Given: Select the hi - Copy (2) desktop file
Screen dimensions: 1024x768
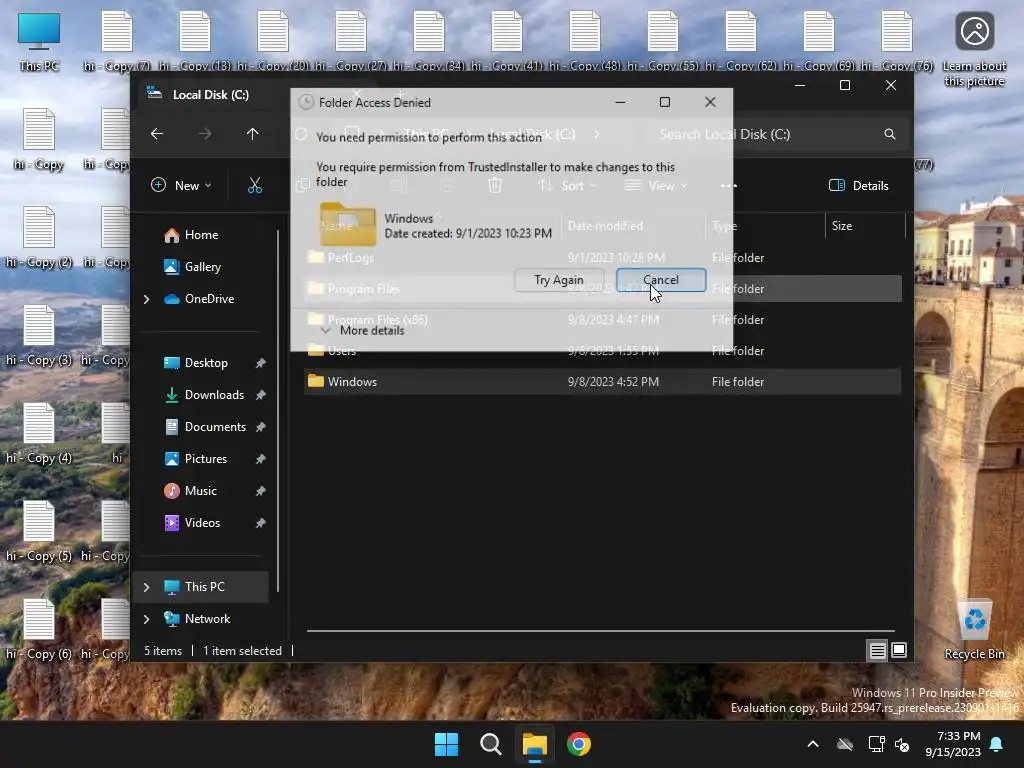Looking at the screenshot, I should point(39,238).
